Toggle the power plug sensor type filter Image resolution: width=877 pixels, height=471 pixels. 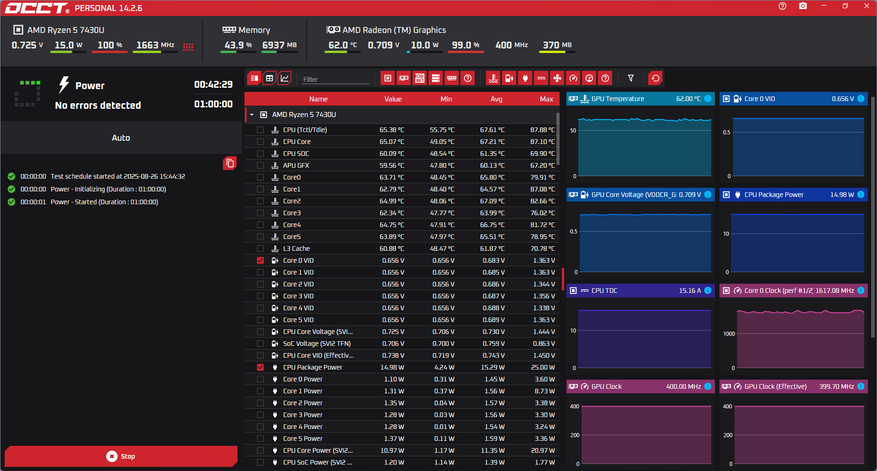click(525, 78)
